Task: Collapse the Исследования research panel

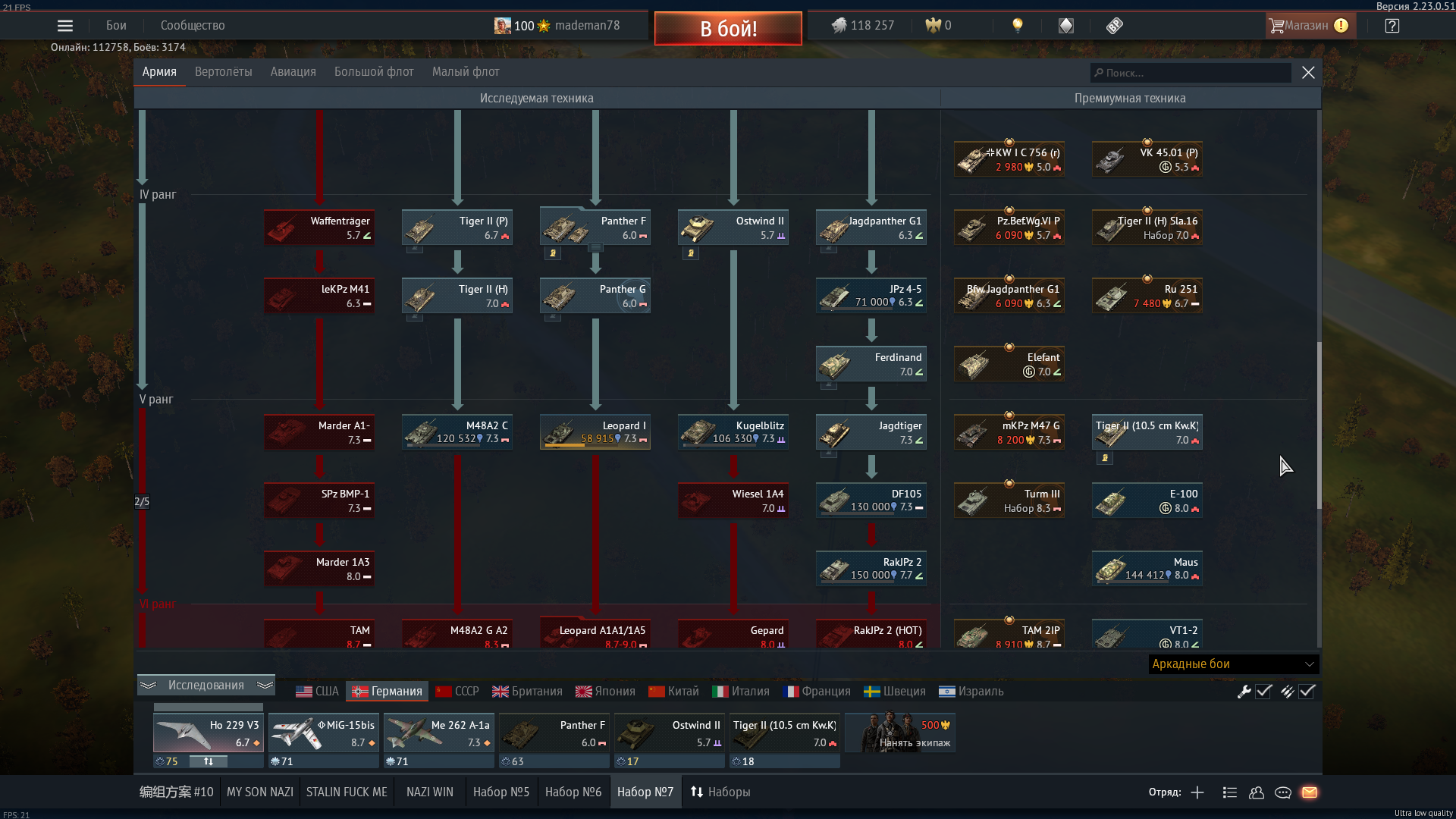Action: pyautogui.click(x=206, y=686)
